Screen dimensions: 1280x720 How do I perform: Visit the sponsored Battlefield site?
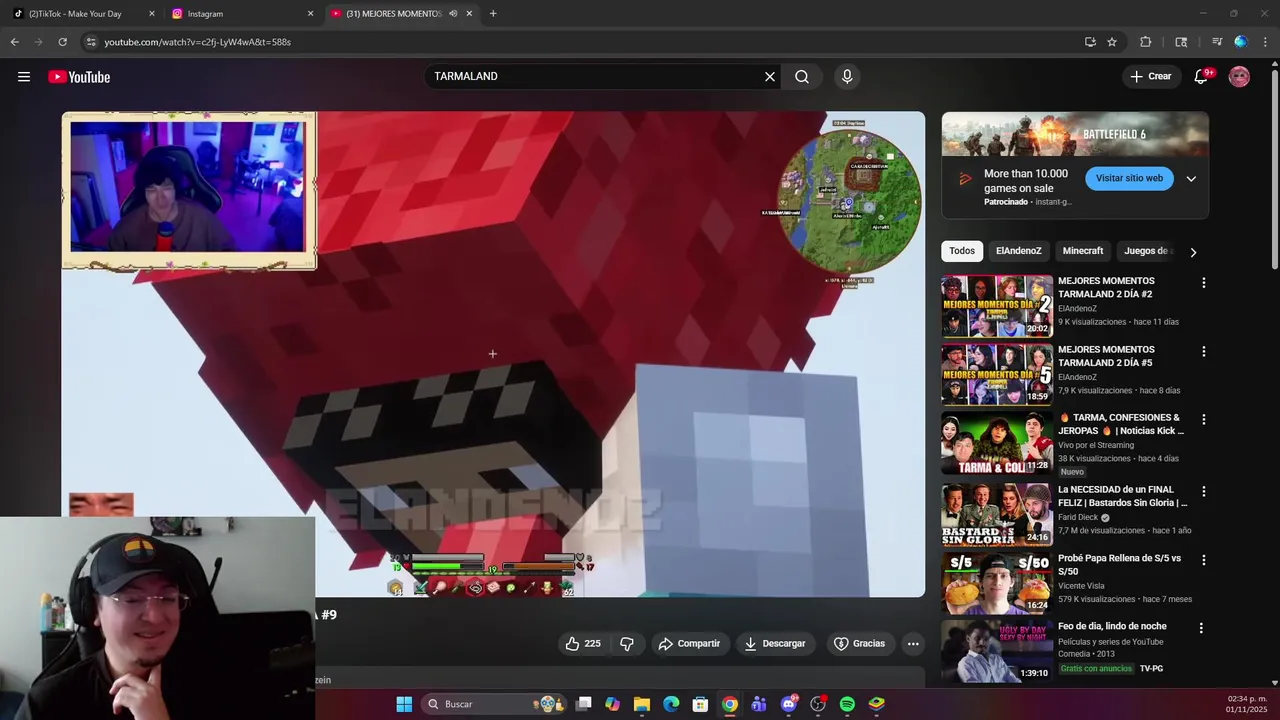point(1129,178)
